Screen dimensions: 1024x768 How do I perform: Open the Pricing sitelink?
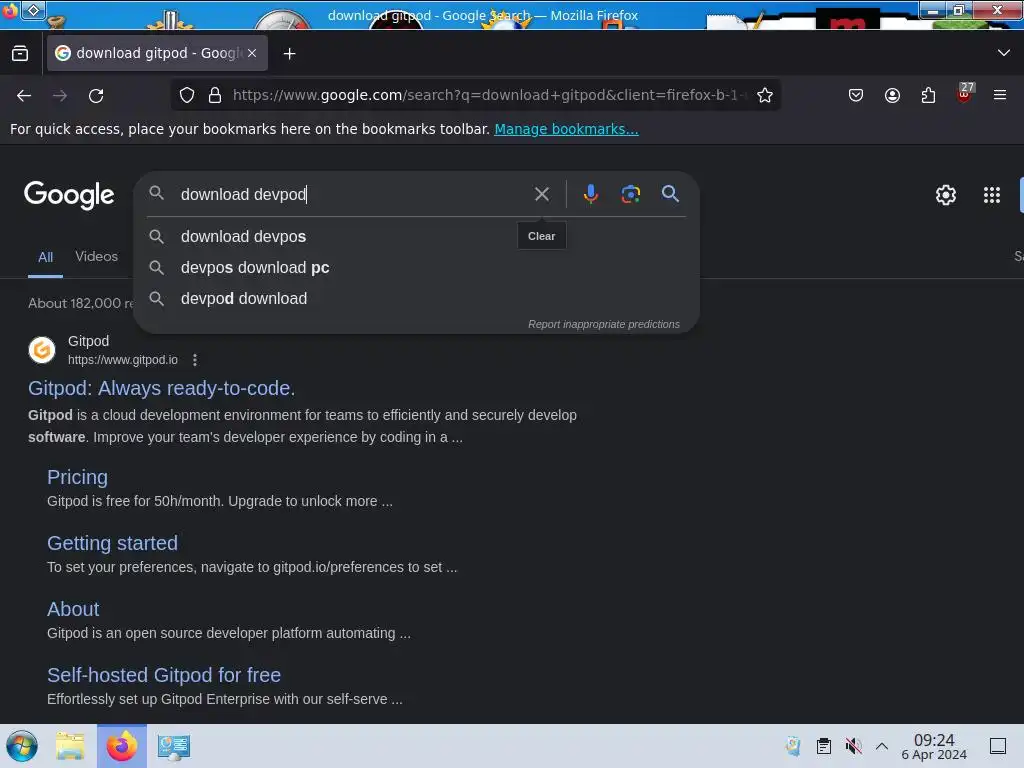[77, 477]
